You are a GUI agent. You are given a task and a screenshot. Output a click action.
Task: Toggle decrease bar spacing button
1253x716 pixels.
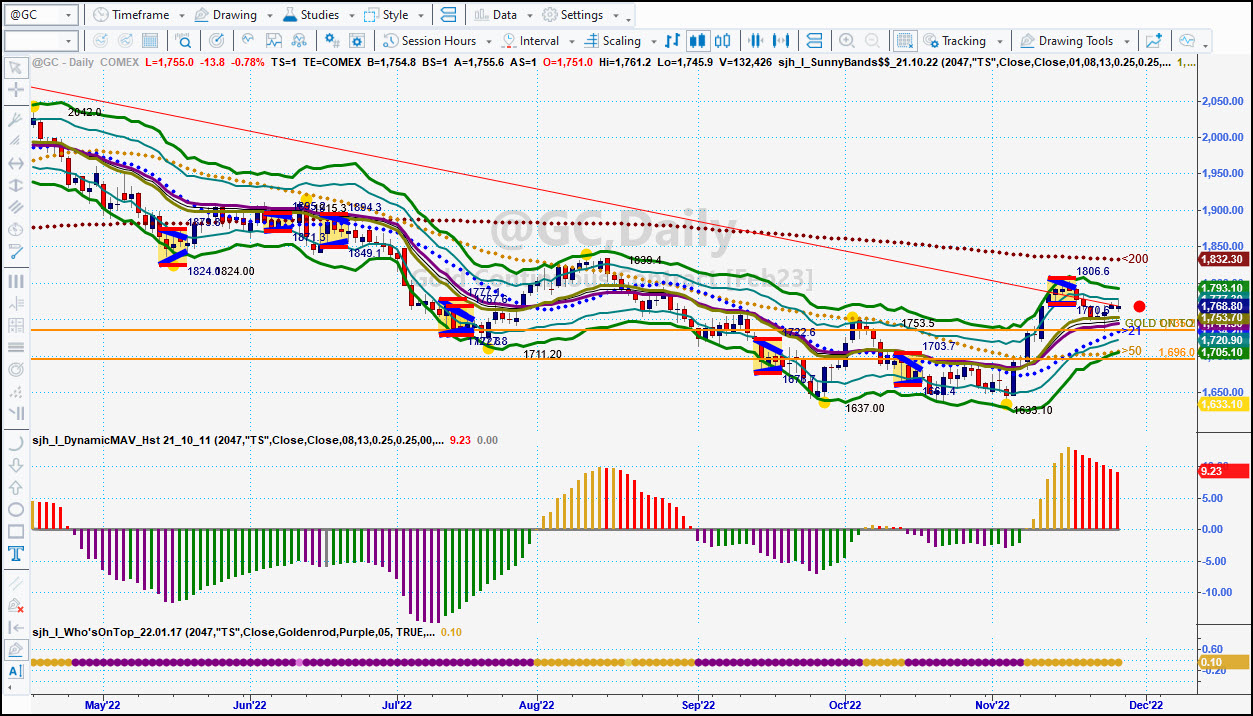coord(756,41)
